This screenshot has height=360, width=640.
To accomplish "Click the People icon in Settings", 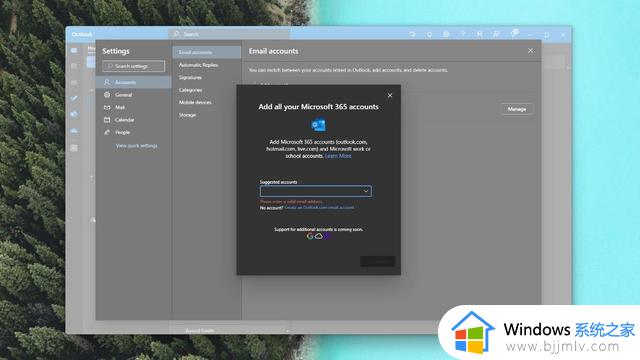I will pos(107,132).
